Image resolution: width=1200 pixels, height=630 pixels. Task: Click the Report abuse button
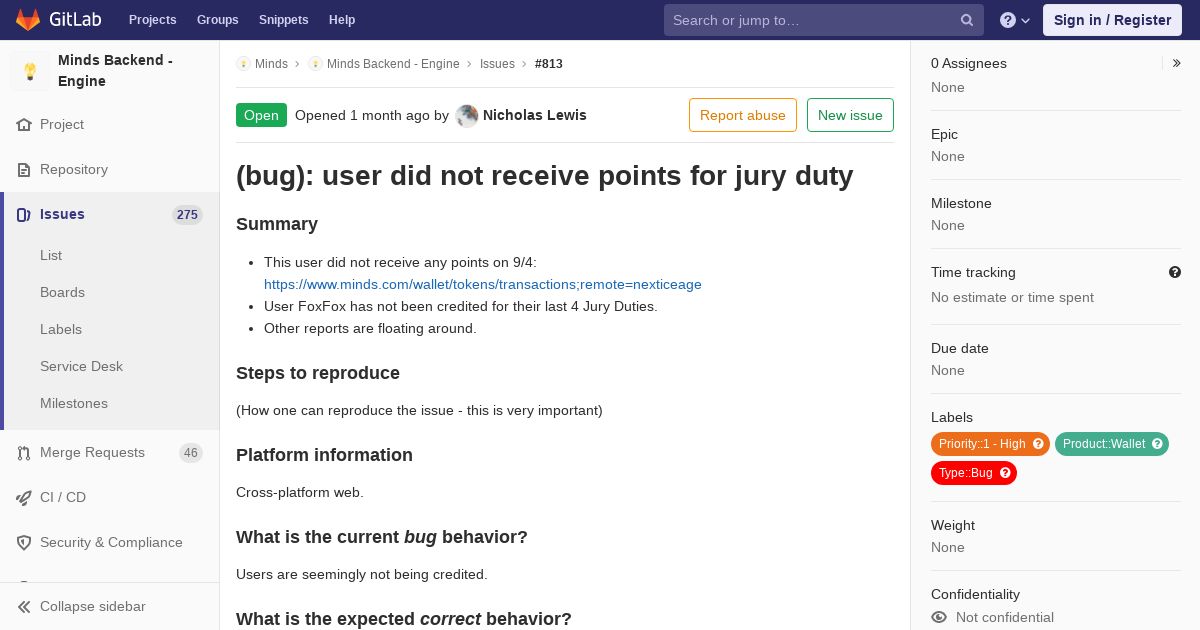[743, 115]
